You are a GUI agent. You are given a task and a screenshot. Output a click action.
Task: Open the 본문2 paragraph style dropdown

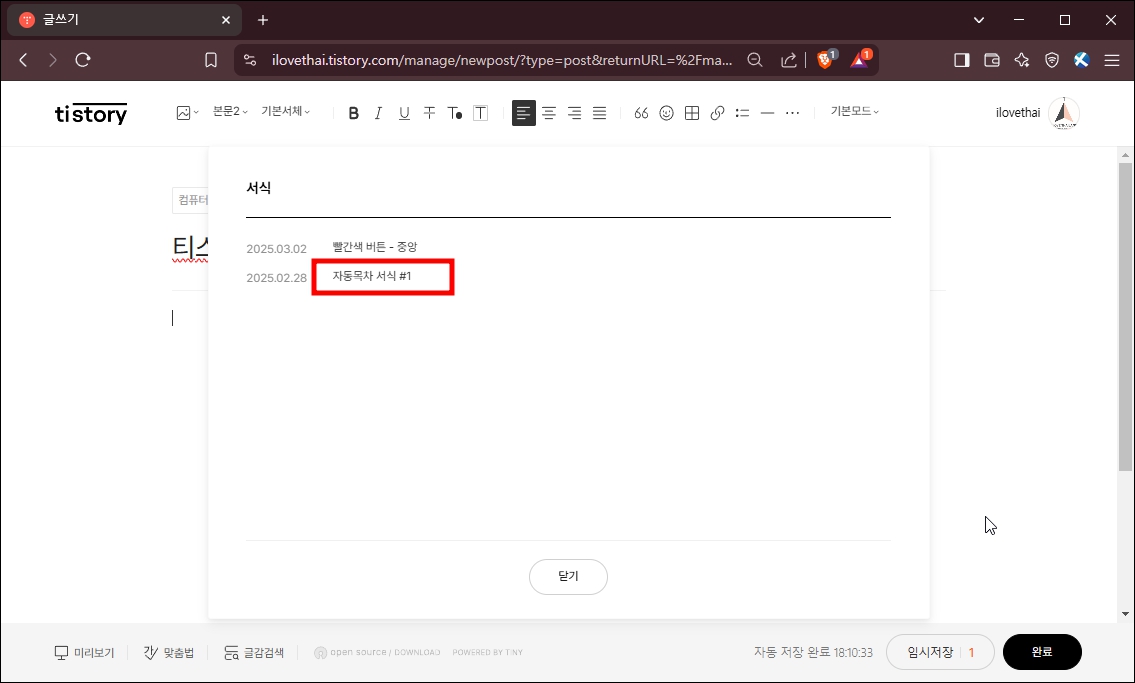(x=228, y=111)
